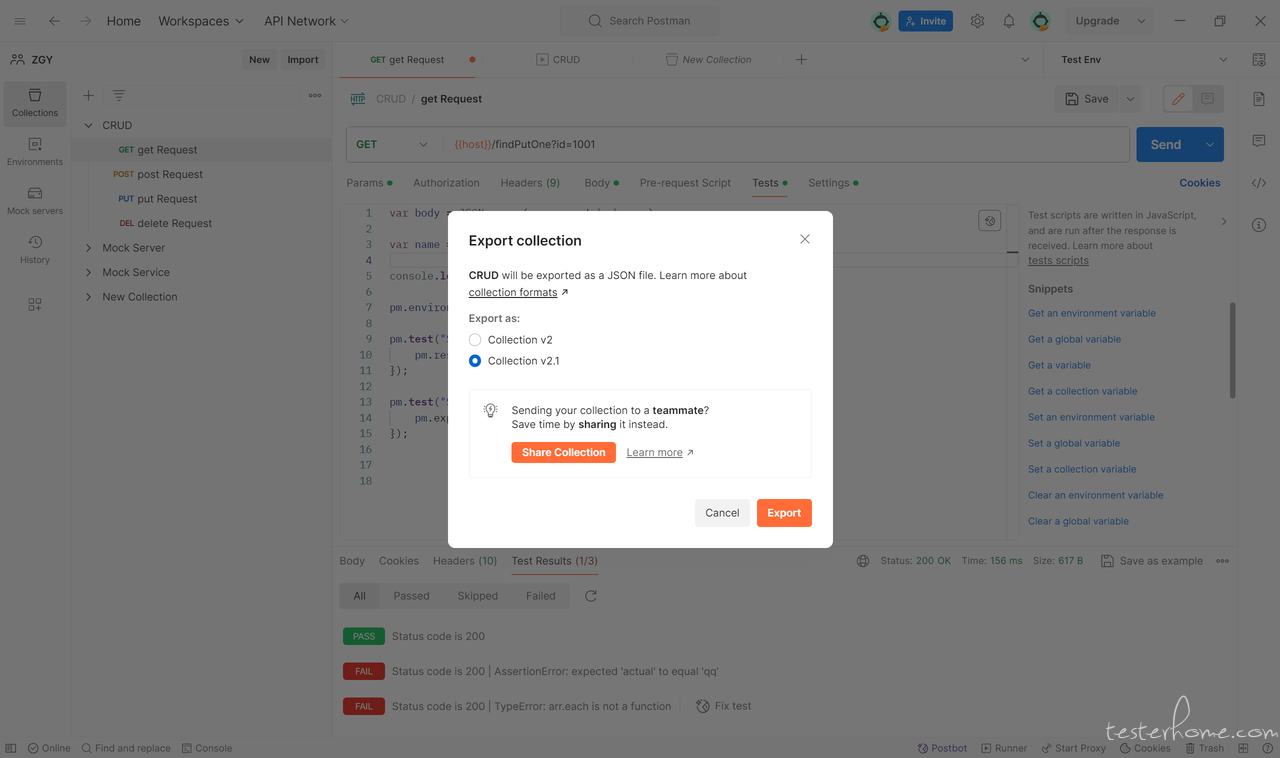This screenshot has width=1280, height=758.
Task: Close the Export collection dialog
Action: click(x=805, y=239)
